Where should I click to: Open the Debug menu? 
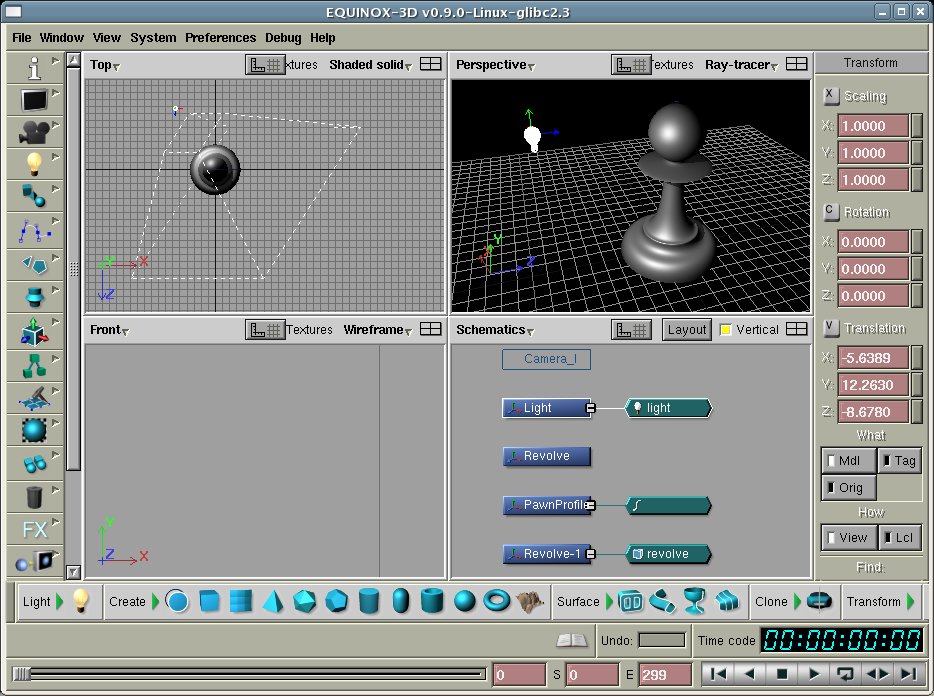283,38
